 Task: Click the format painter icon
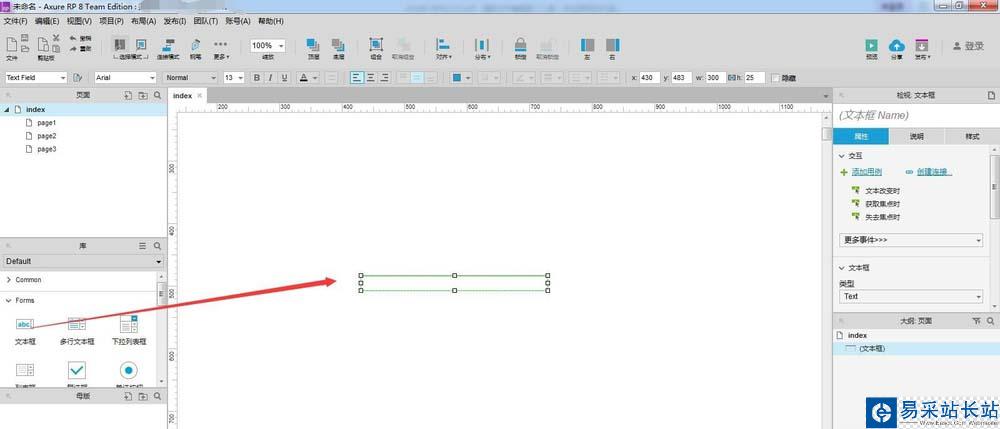click(78, 78)
